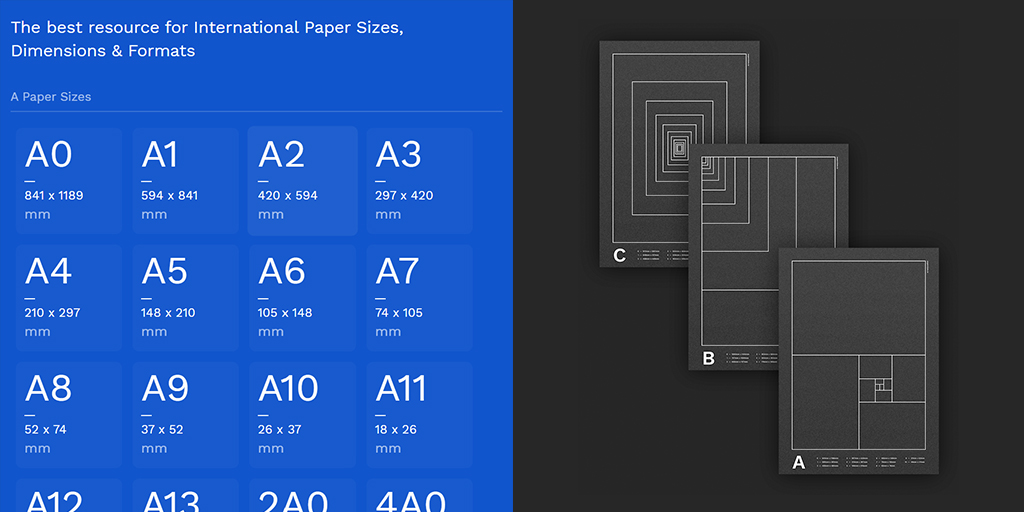Click the 4A0 paper size card

tap(419, 496)
